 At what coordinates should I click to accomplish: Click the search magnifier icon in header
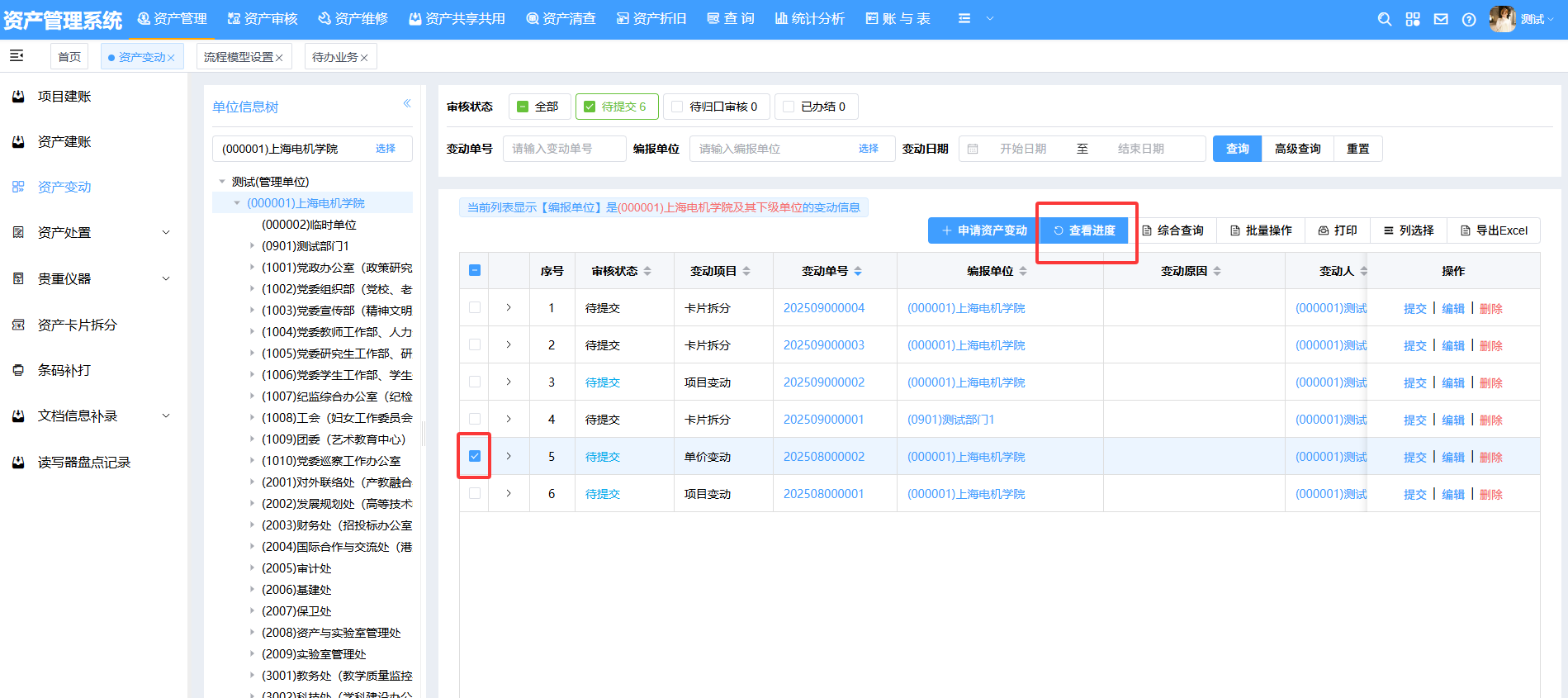coord(1385,19)
